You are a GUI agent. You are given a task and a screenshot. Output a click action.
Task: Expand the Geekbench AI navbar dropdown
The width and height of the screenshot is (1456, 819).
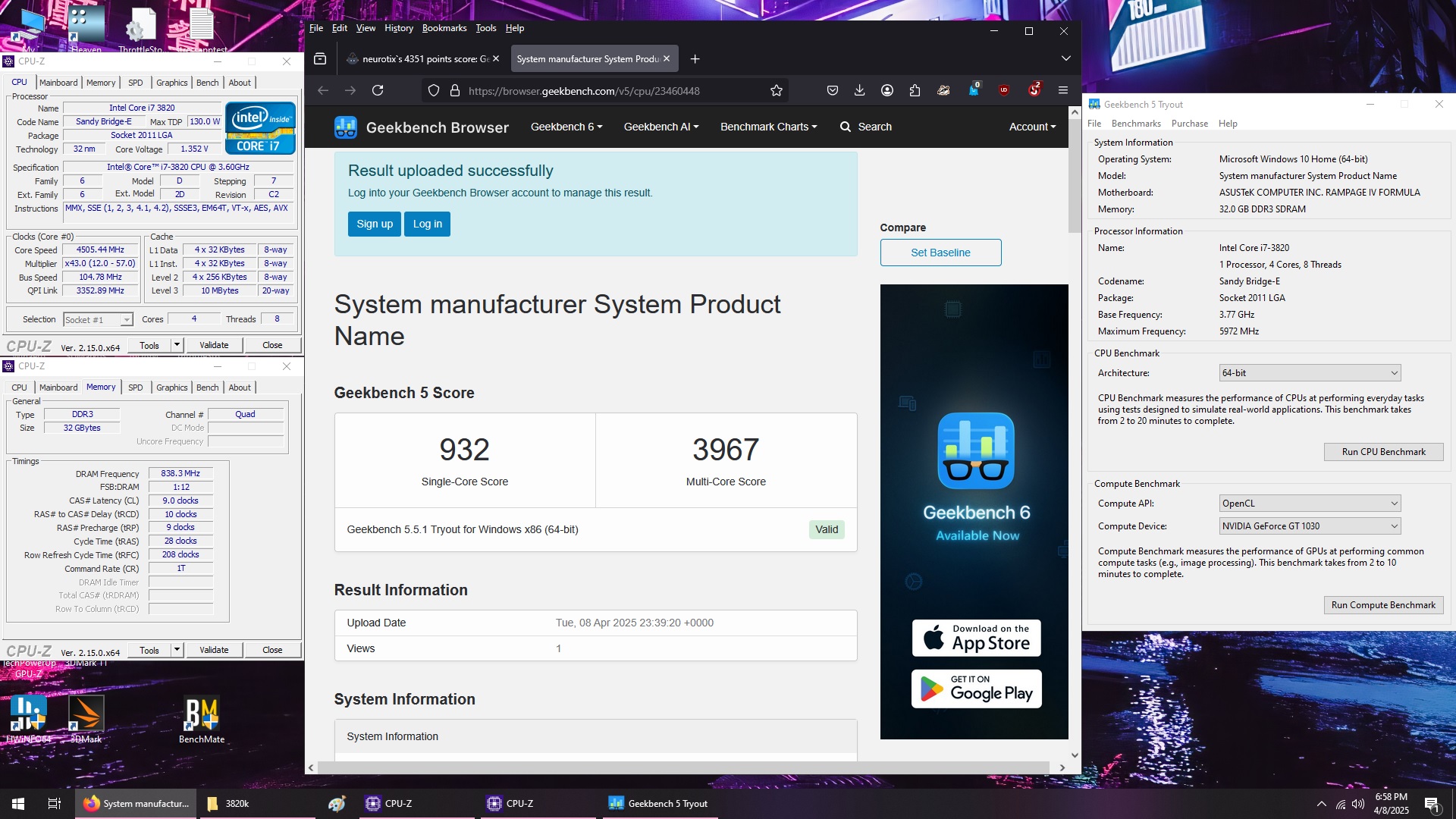pyautogui.click(x=661, y=127)
